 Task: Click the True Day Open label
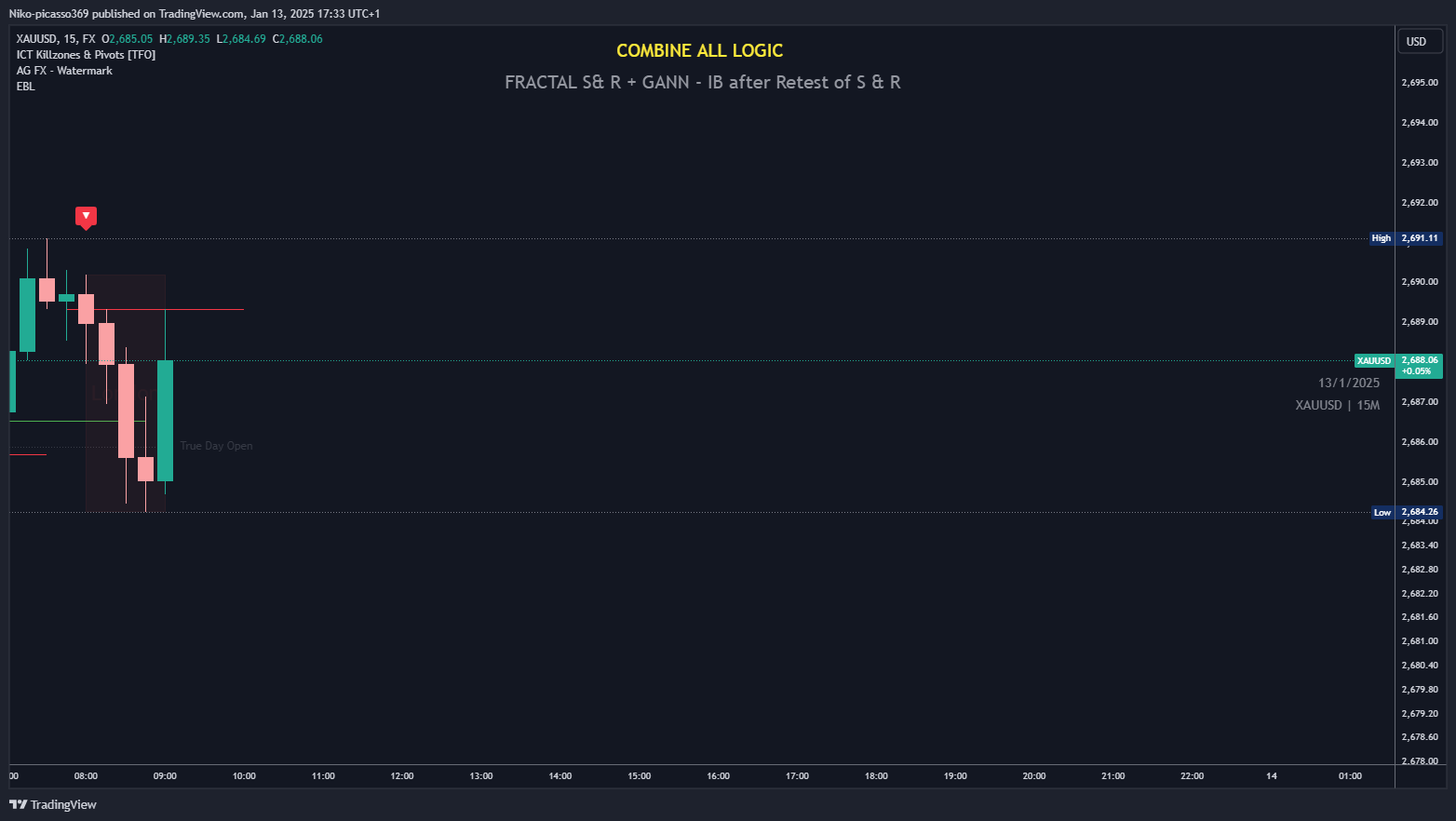216,446
